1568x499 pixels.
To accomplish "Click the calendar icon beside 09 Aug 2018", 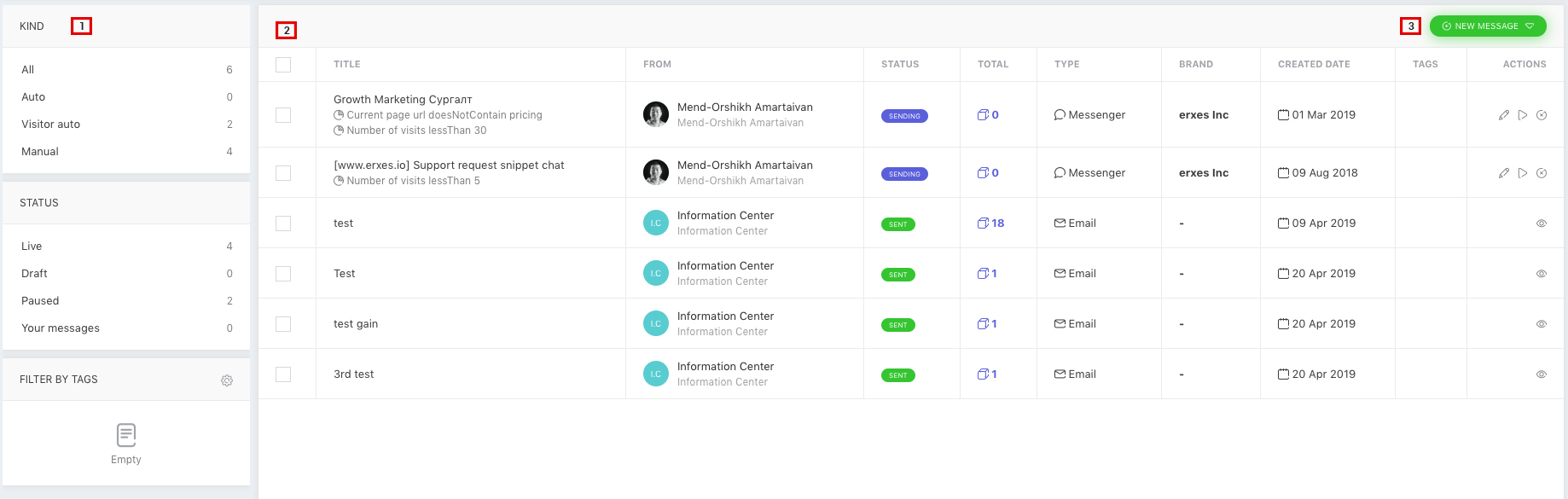I will (x=1283, y=173).
